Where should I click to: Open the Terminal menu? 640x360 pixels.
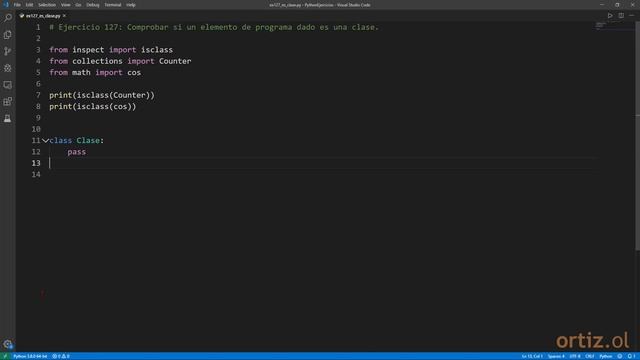113,5
